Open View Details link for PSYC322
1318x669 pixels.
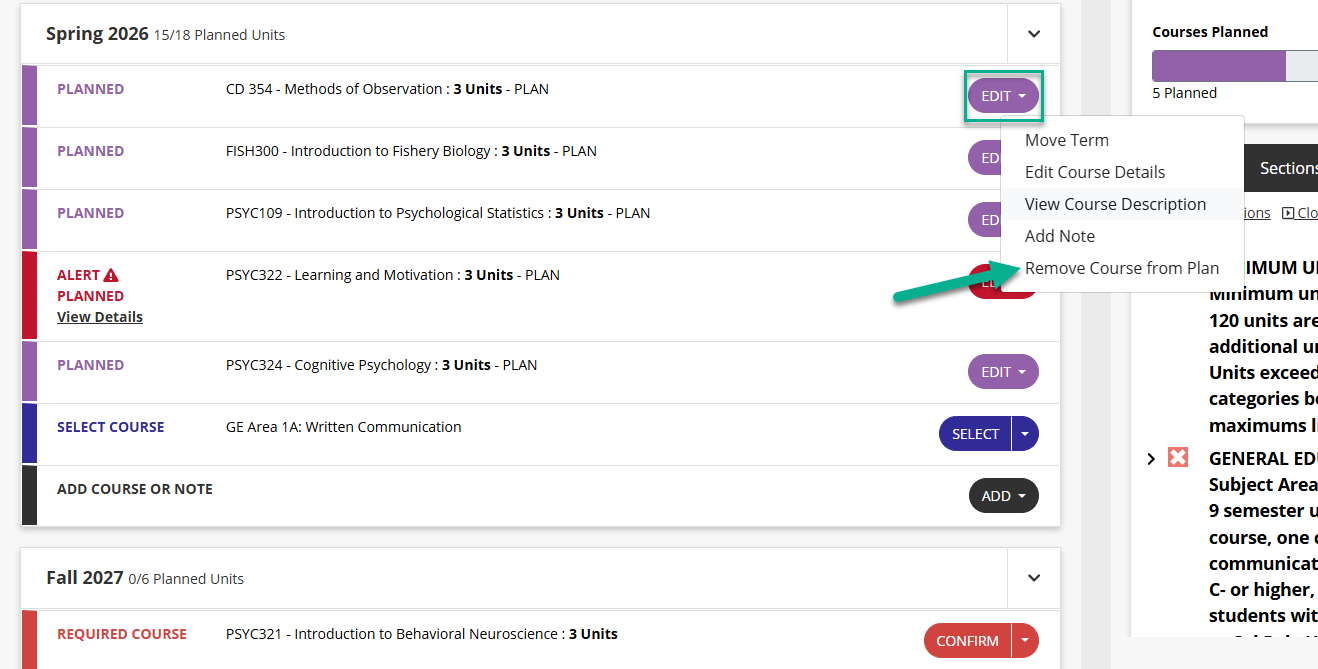[100, 317]
